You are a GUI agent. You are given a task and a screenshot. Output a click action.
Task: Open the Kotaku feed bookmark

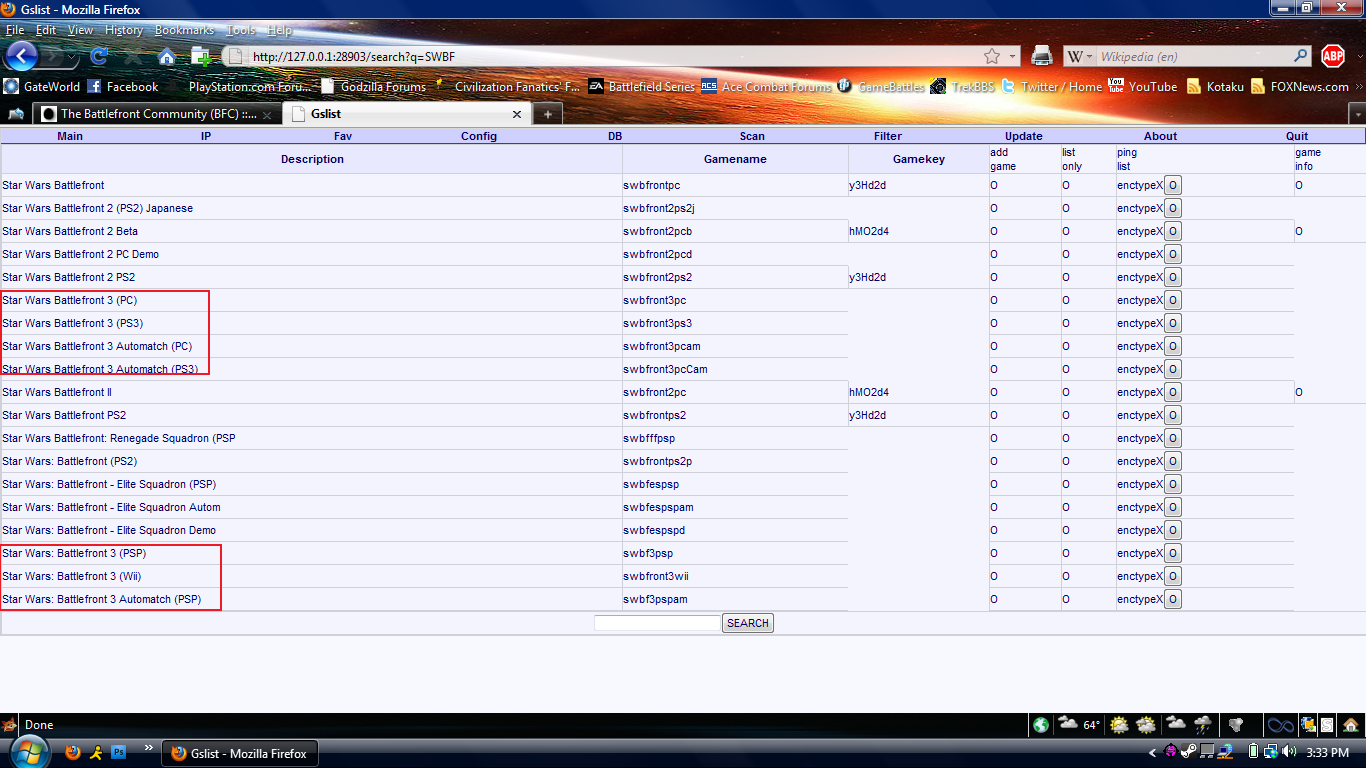click(x=1215, y=87)
